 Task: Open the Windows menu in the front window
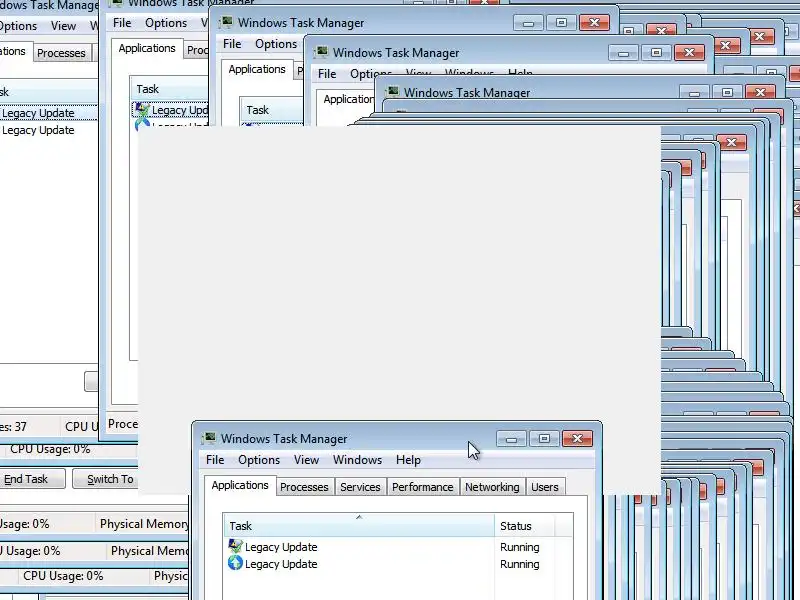[x=357, y=460]
